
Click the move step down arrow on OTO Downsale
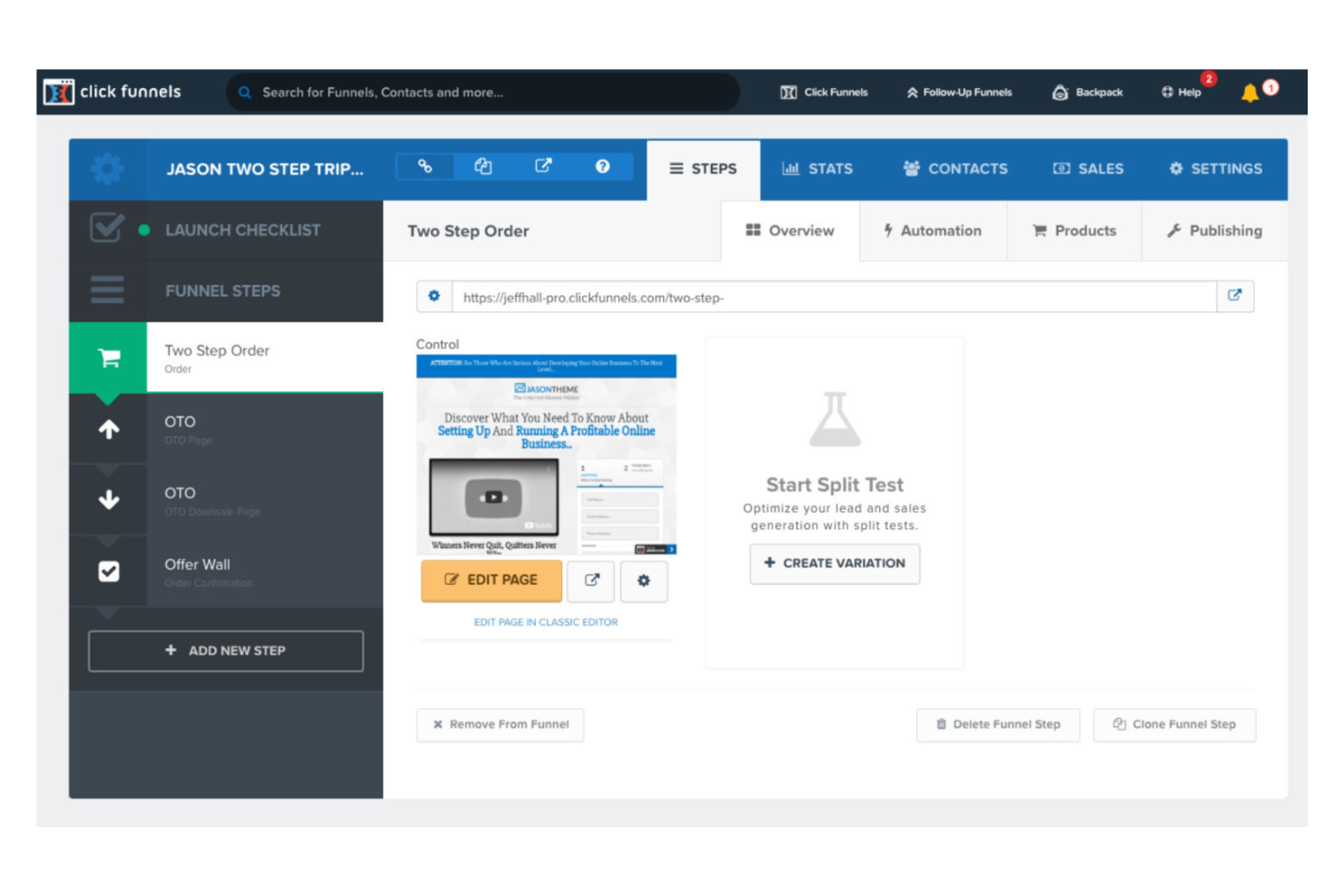pyautogui.click(x=108, y=500)
